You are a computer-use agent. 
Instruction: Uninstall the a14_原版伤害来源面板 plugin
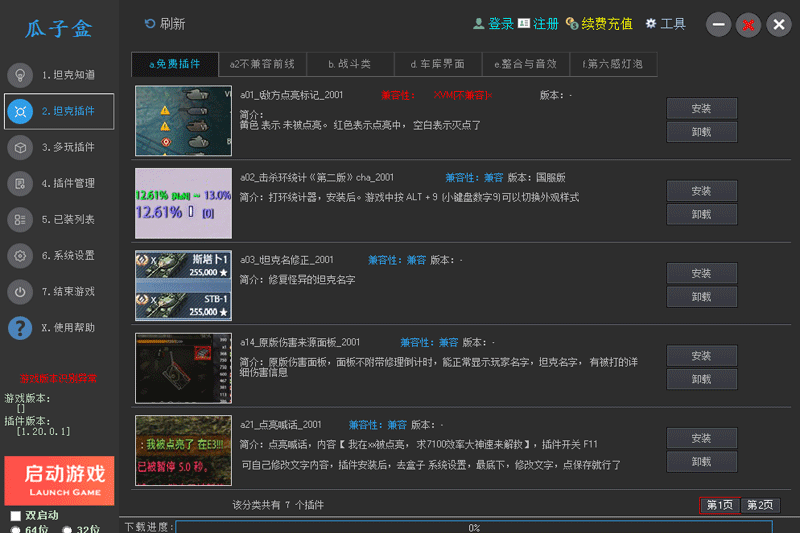pyautogui.click(x=702, y=379)
